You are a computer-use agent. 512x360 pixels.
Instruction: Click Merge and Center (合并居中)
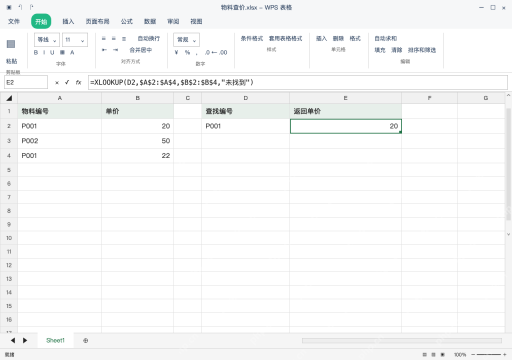[141, 50]
